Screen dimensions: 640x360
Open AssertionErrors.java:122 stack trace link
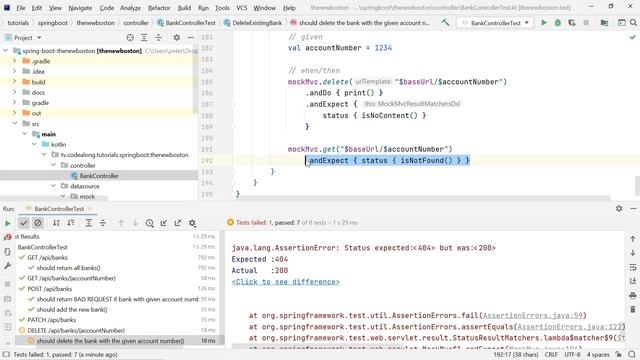coord(570,327)
